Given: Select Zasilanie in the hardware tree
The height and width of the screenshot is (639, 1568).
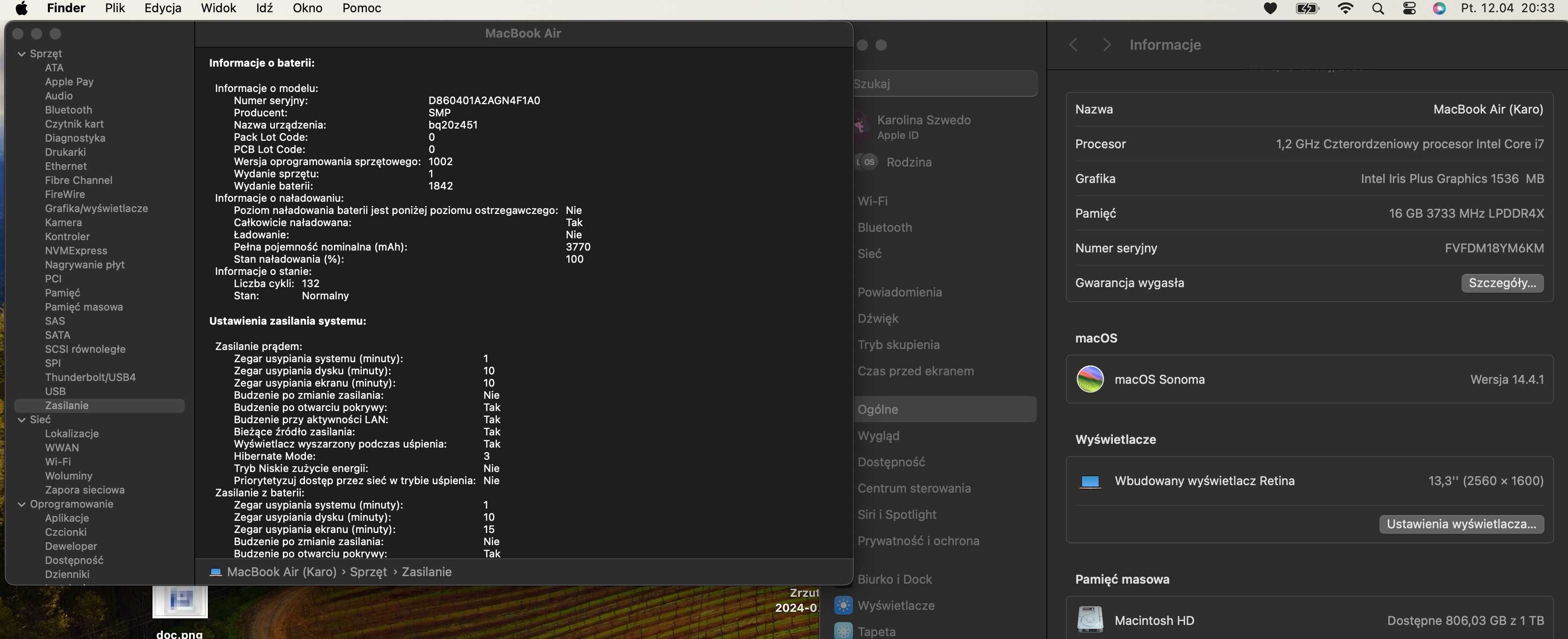Looking at the screenshot, I should 99,405.
